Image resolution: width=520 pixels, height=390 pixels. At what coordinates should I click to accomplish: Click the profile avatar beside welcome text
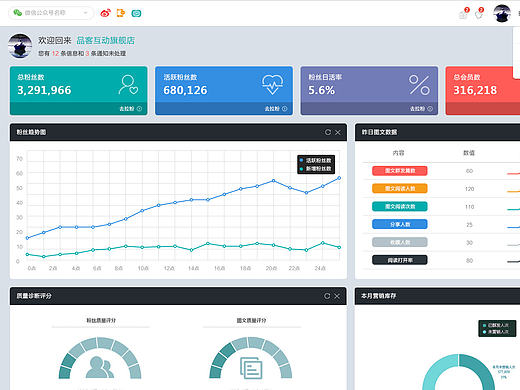click(20, 46)
